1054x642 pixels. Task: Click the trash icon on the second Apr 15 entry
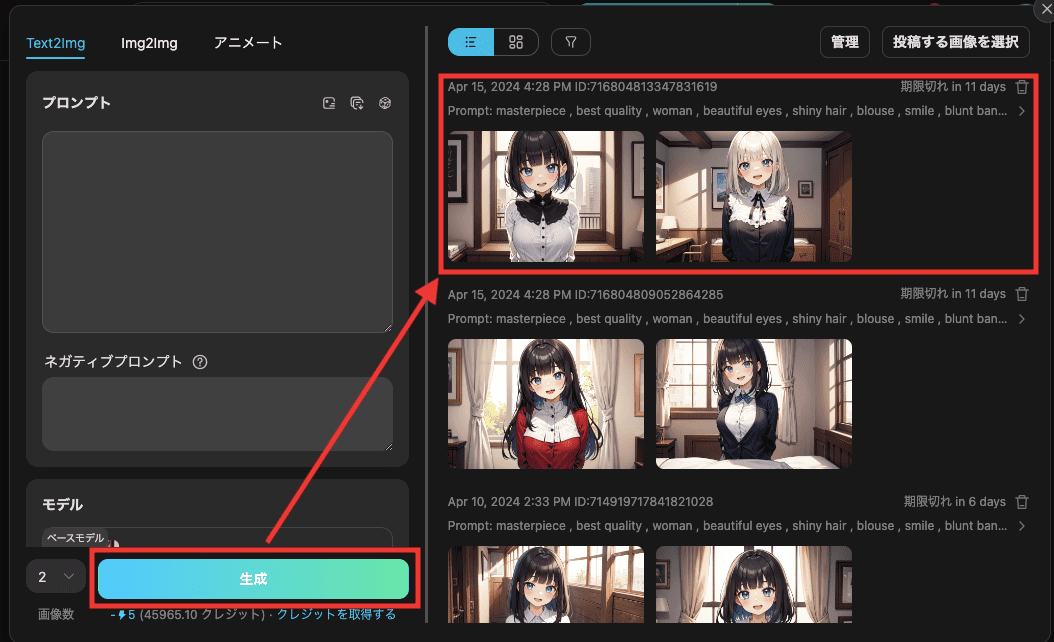(x=1021, y=293)
